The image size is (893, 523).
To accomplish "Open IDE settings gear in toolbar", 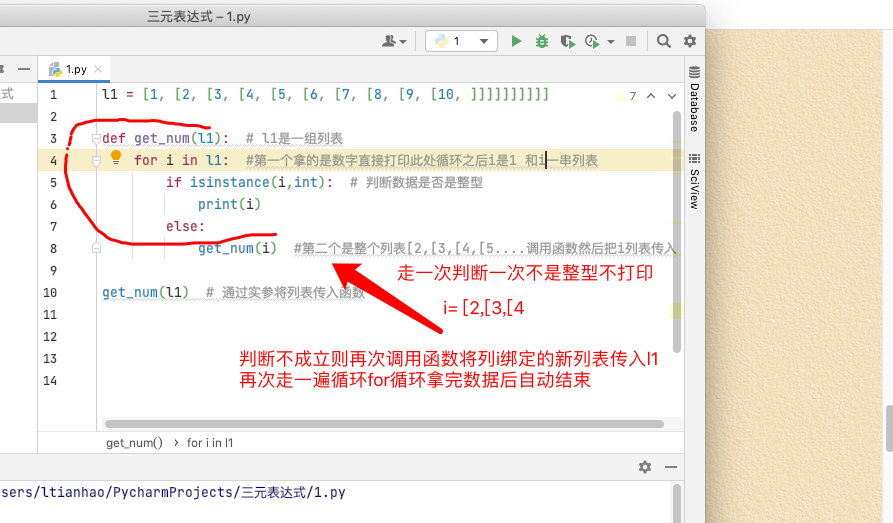I will click(x=690, y=41).
